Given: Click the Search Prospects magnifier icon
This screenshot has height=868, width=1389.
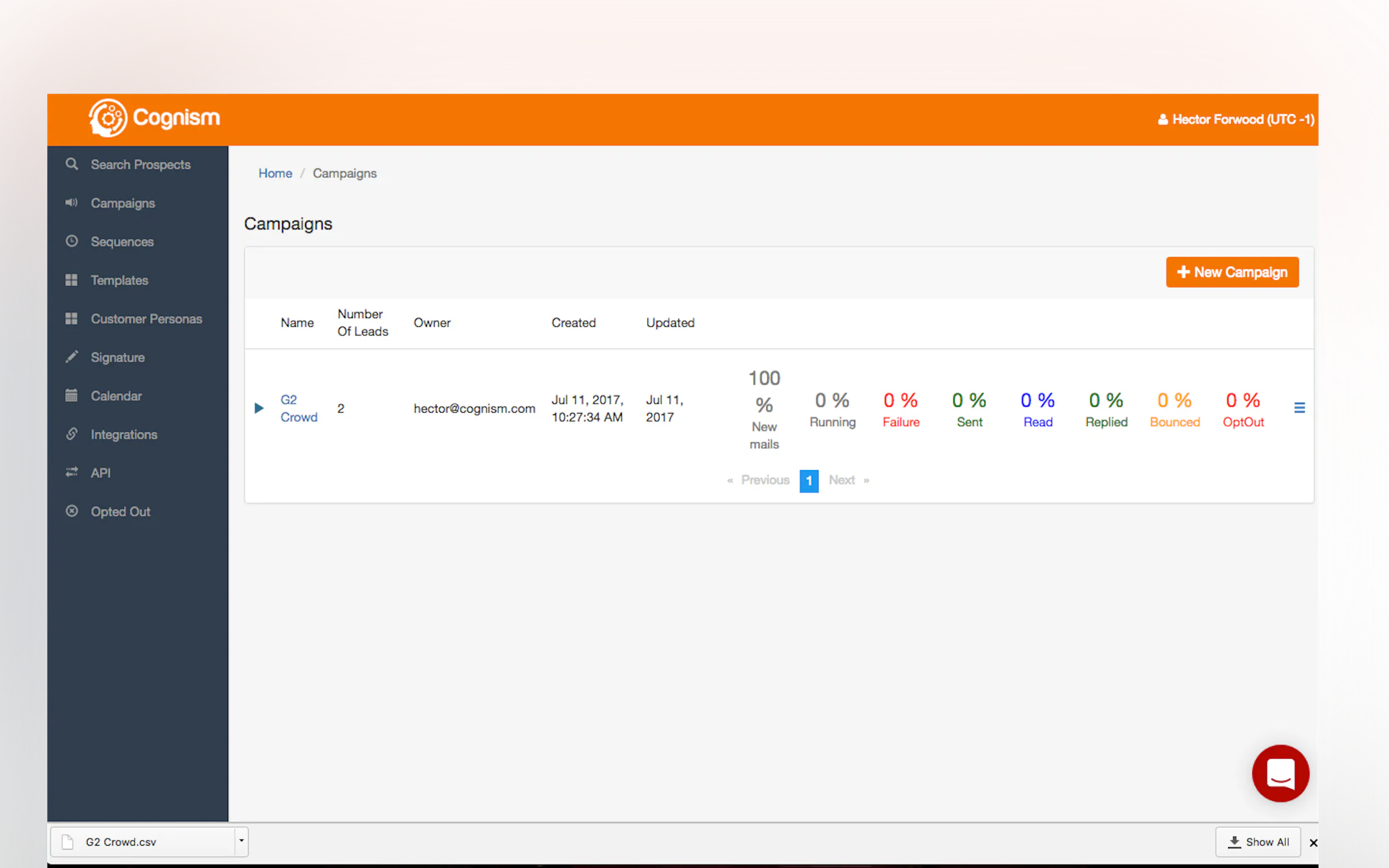Looking at the screenshot, I should pyautogui.click(x=71, y=164).
